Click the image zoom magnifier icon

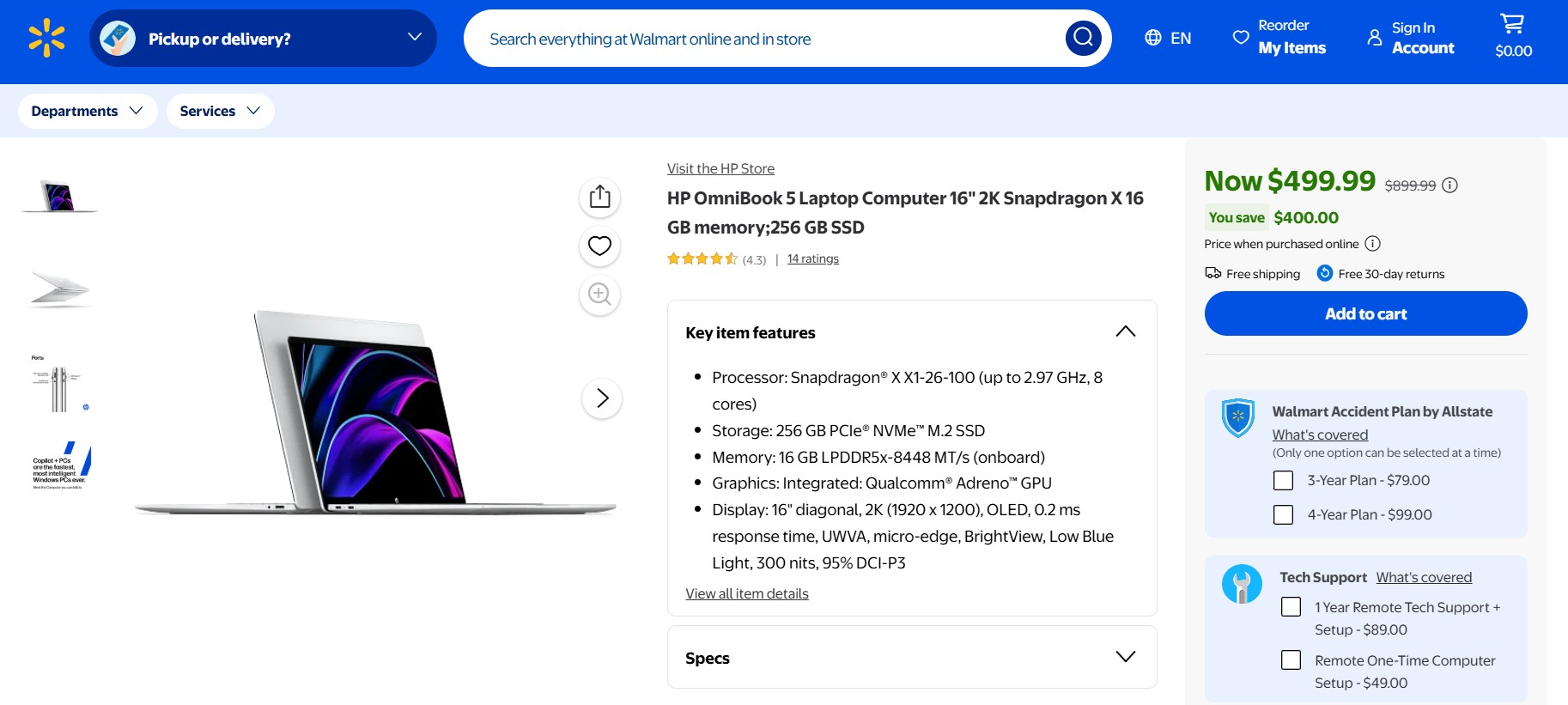[x=599, y=295]
